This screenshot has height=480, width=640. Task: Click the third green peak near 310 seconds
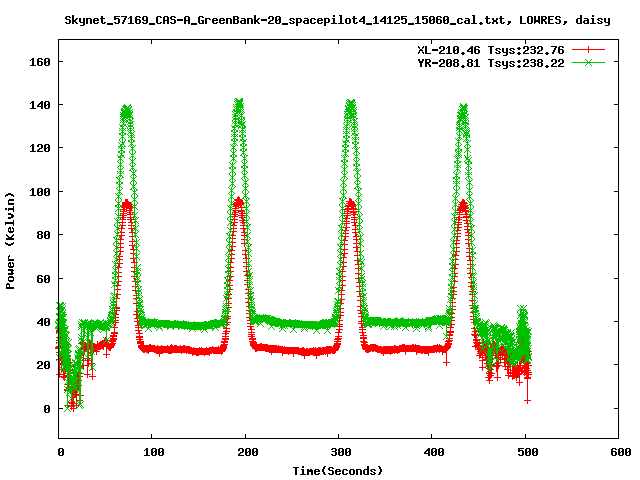tap(351, 105)
